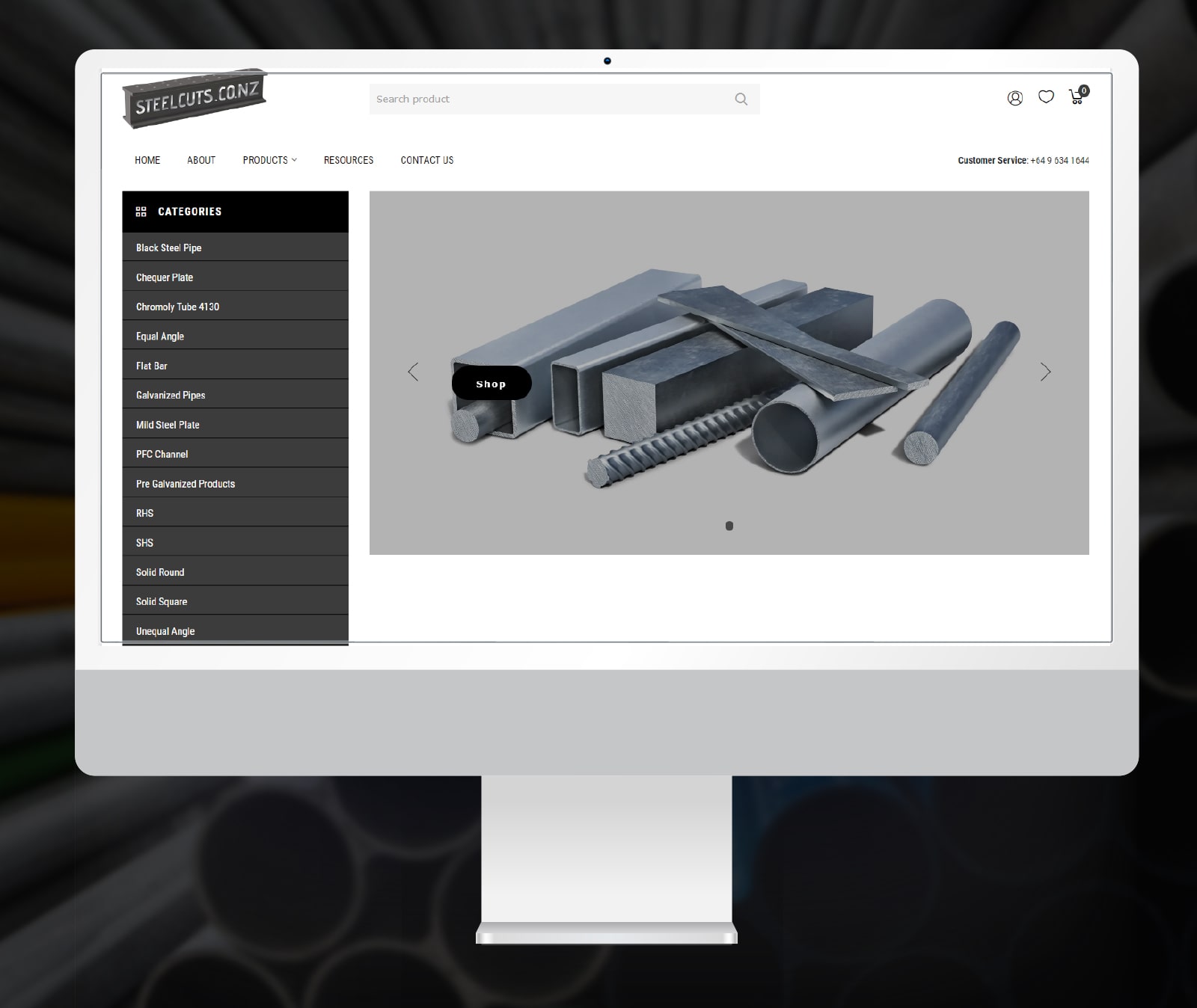Go to the About page
The image size is (1197, 1008).
(201, 160)
